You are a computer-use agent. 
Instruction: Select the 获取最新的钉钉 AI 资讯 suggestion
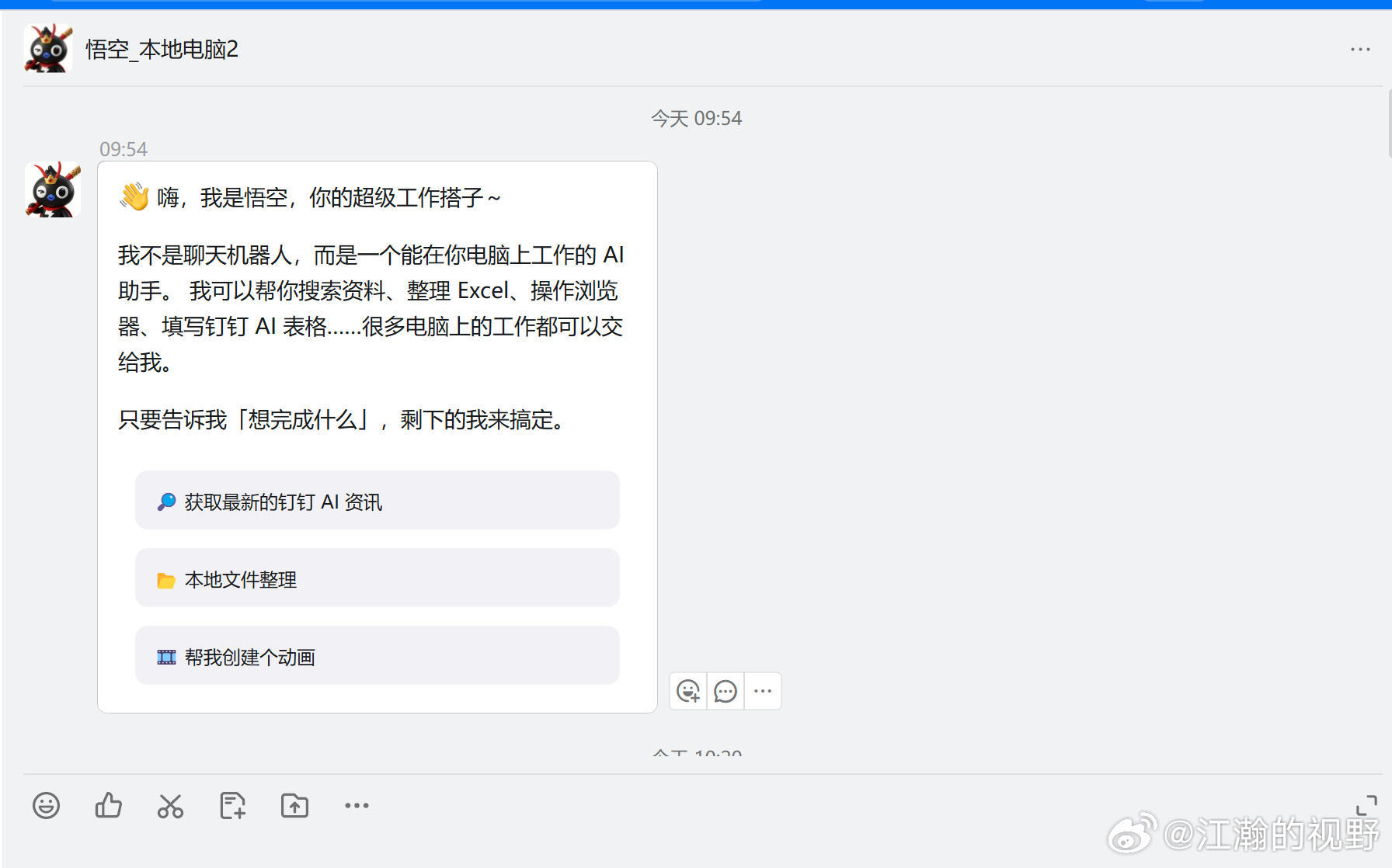click(x=378, y=501)
